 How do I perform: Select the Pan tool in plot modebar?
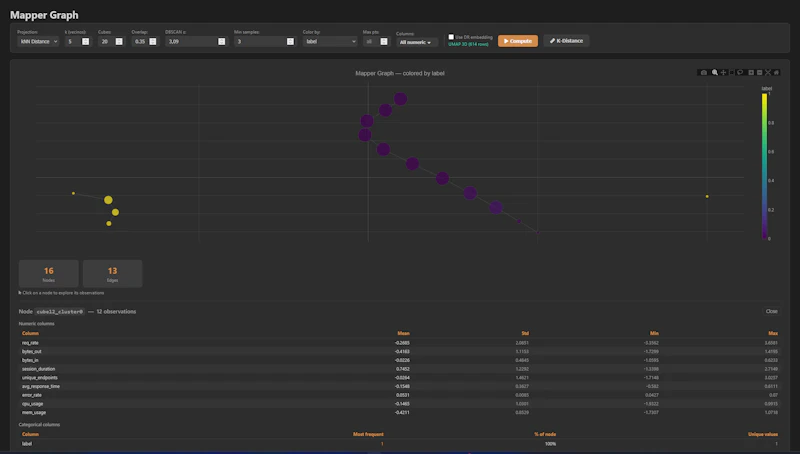point(723,72)
